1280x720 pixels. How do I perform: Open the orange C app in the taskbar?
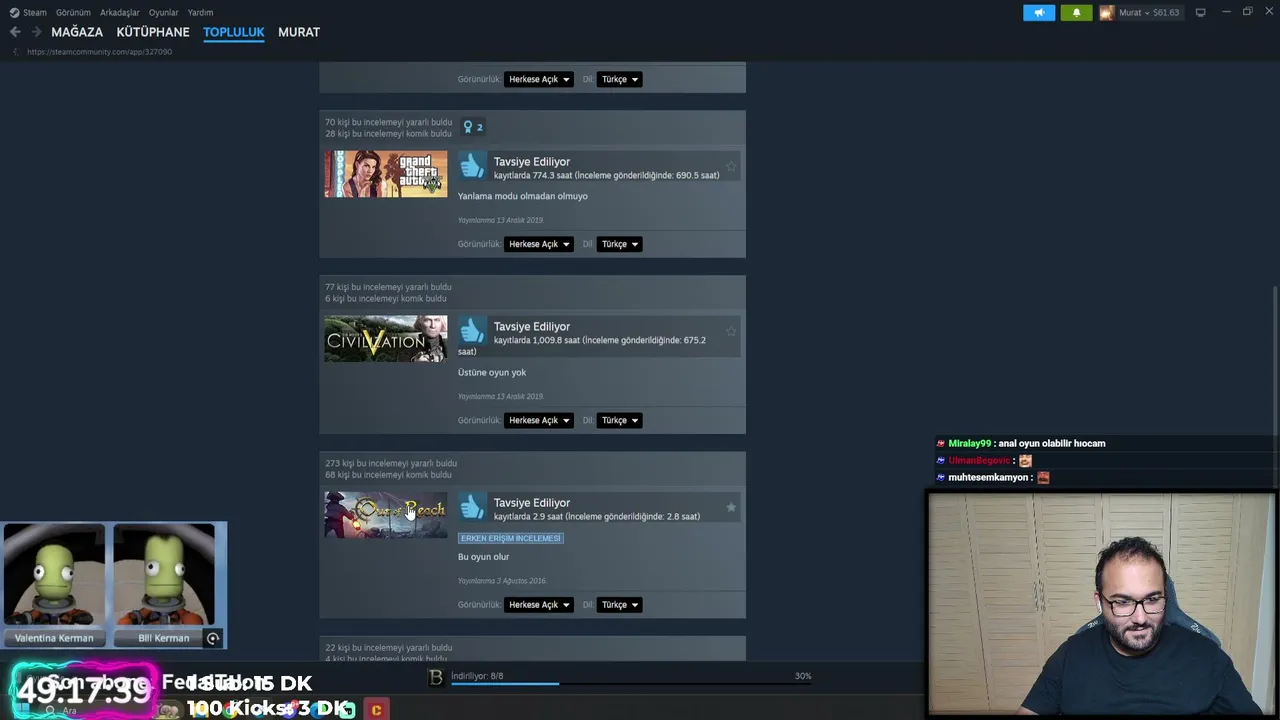coord(376,710)
